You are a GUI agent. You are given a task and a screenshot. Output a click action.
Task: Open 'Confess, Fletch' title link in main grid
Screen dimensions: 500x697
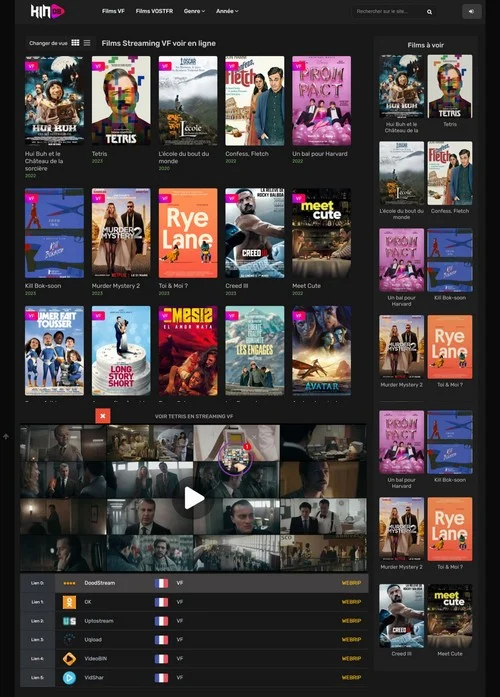click(x=247, y=154)
